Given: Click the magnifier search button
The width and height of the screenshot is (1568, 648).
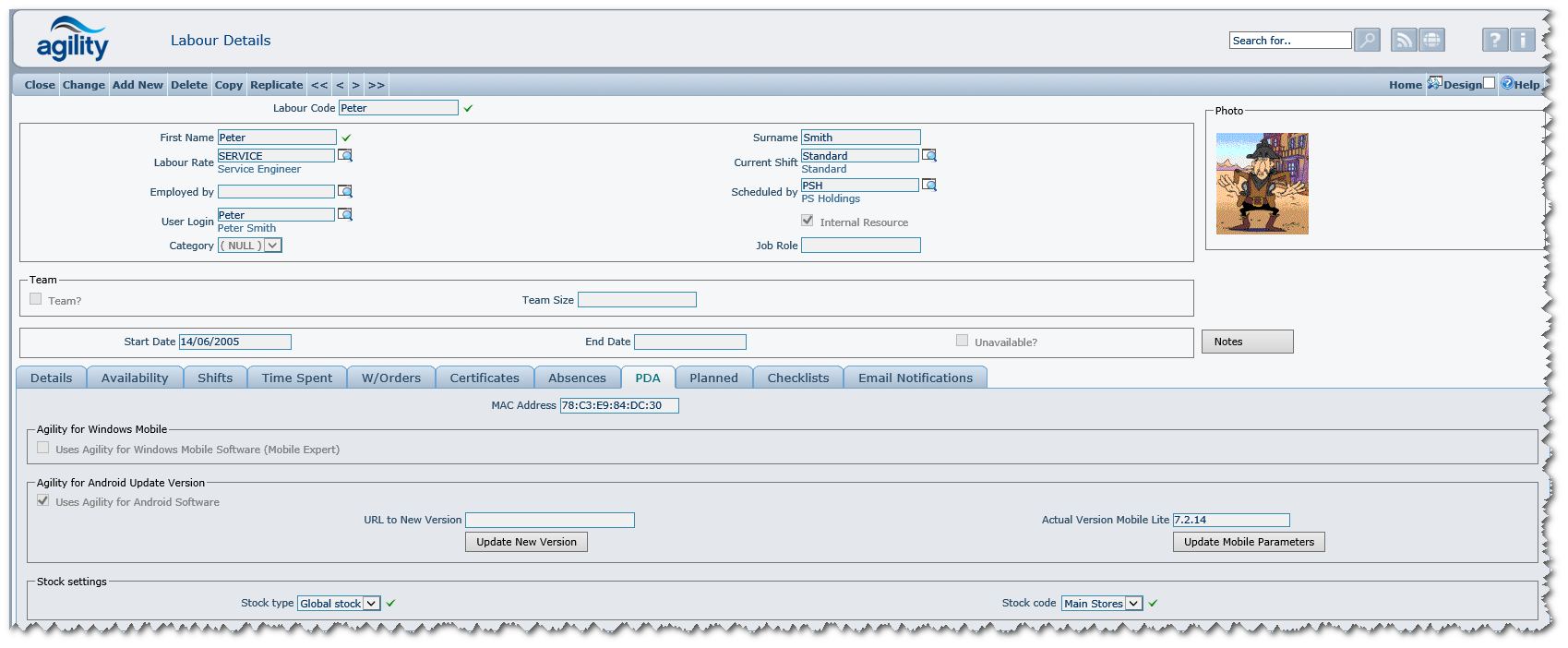Looking at the screenshot, I should pyautogui.click(x=1367, y=40).
